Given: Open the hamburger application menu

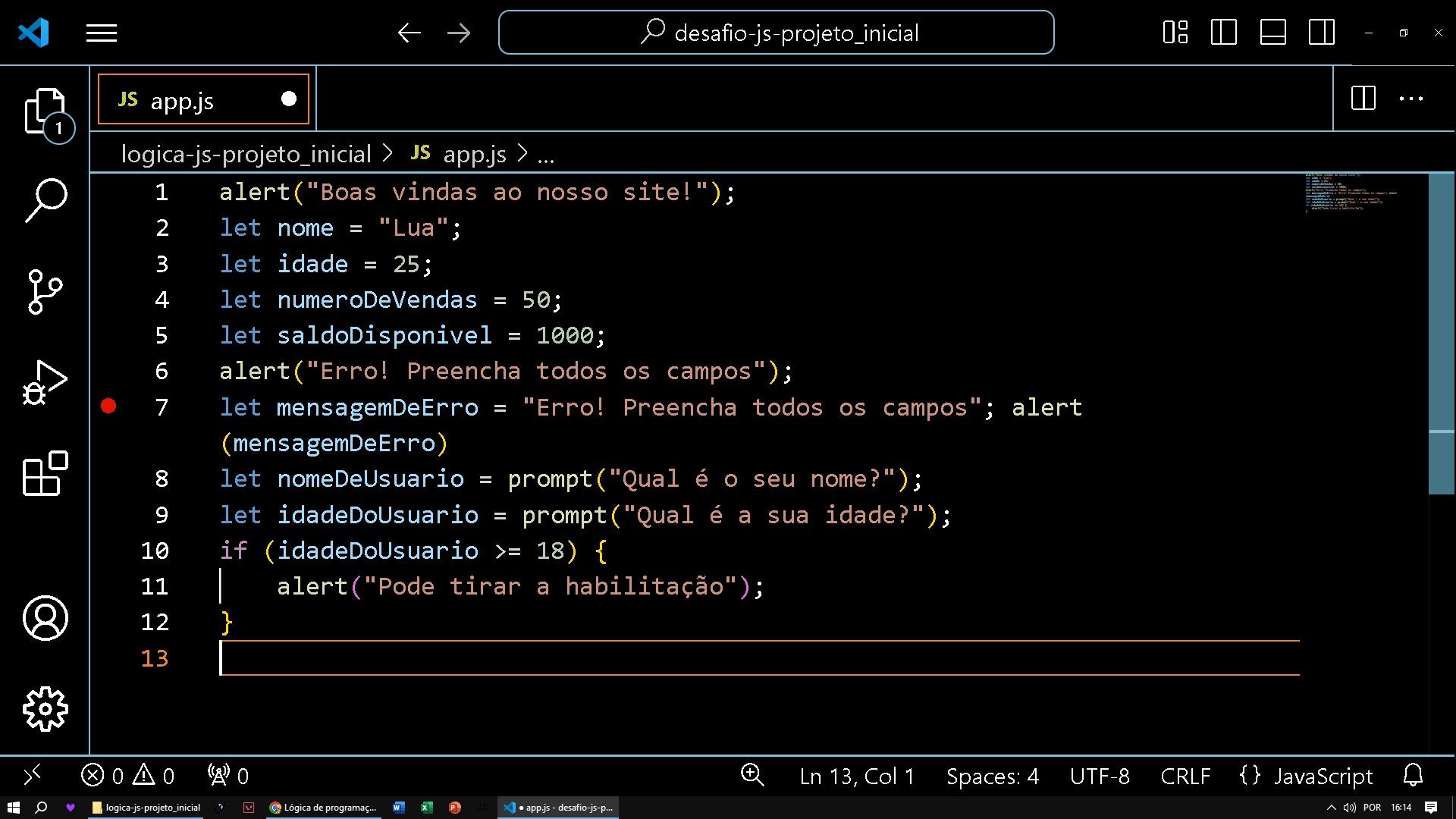Looking at the screenshot, I should coord(101,33).
